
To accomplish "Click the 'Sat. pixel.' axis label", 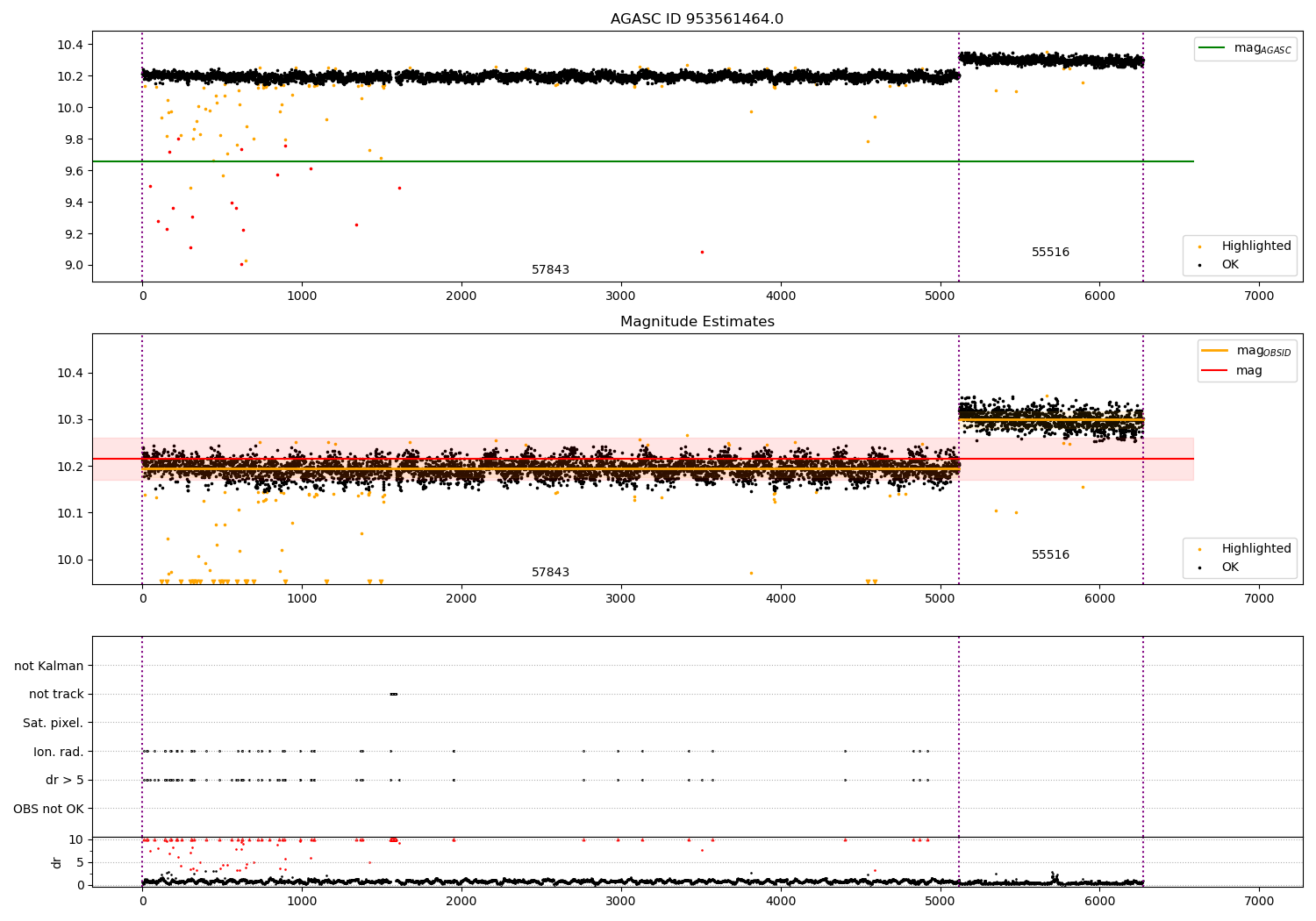I will [54, 723].
